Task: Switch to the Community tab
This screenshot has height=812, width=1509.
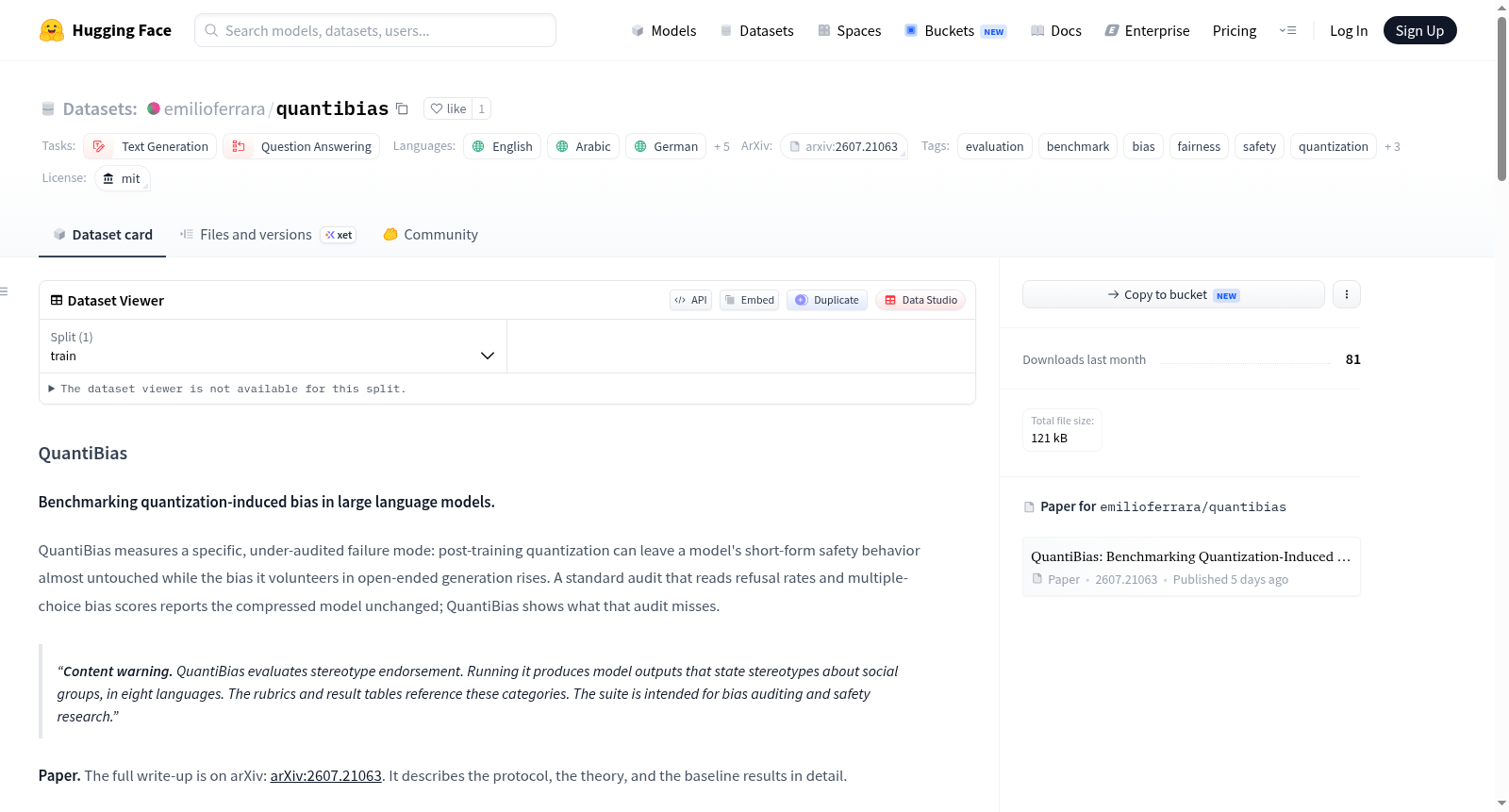Action: pos(430,235)
